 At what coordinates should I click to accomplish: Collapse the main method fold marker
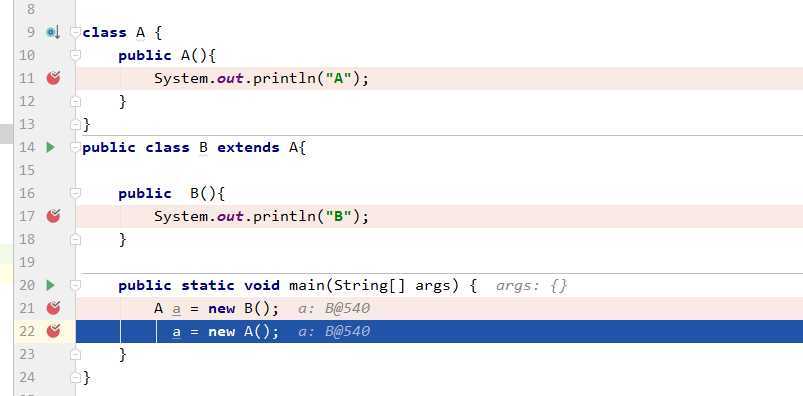[75, 285]
